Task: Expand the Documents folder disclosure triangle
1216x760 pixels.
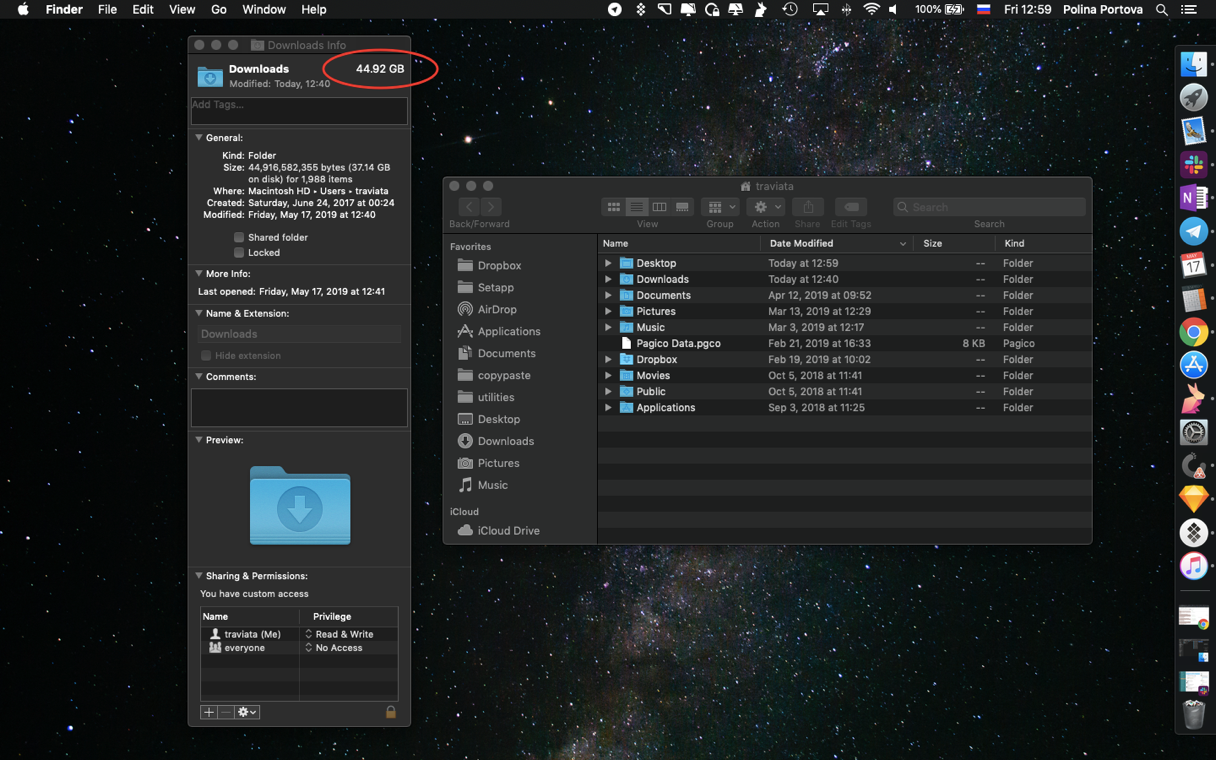Action: pyautogui.click(x=608, y=295)
